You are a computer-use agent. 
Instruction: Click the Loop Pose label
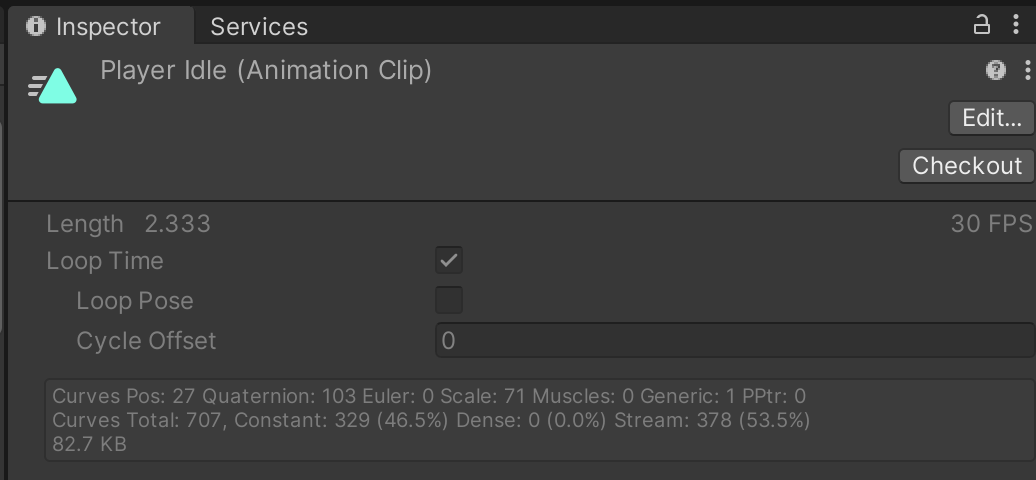[x=135, y=301]
